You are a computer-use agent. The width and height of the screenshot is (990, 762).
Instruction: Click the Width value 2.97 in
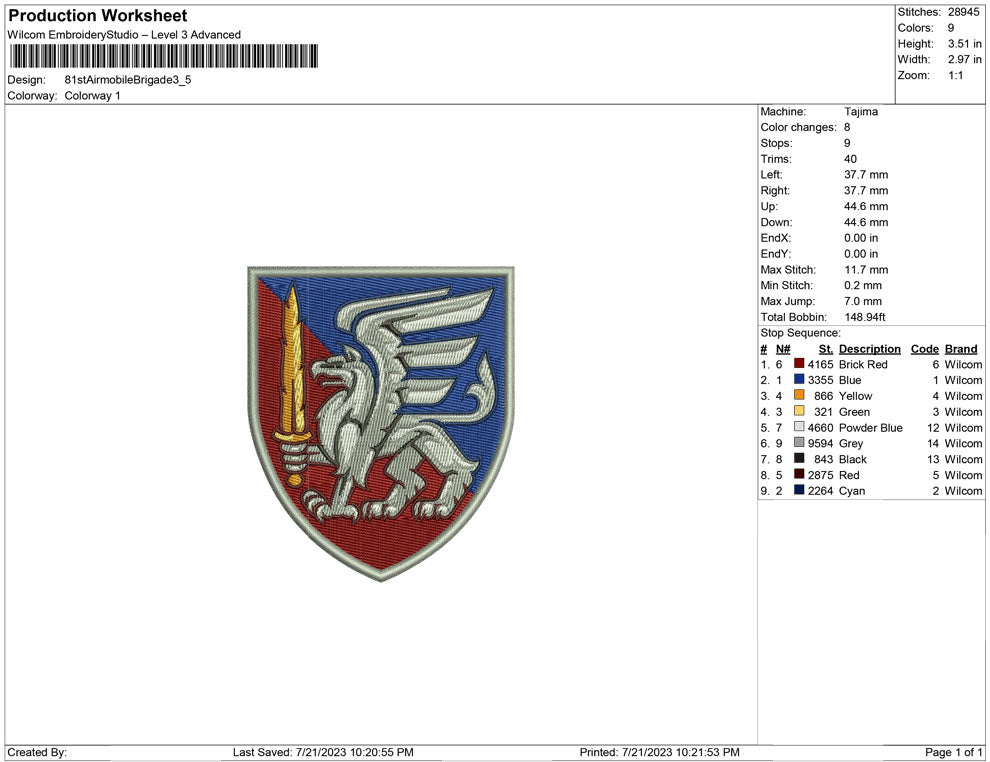pyautogui.click(x=965, y=59)
